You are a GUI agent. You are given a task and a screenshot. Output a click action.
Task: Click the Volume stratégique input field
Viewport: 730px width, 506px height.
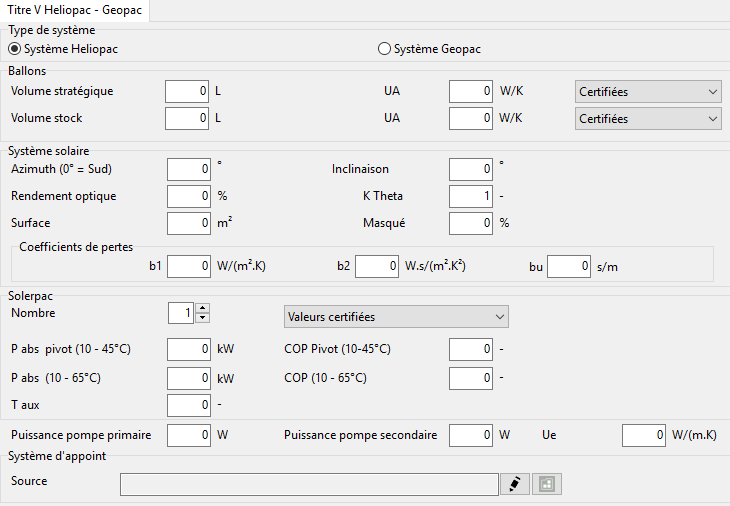[187, 91]
